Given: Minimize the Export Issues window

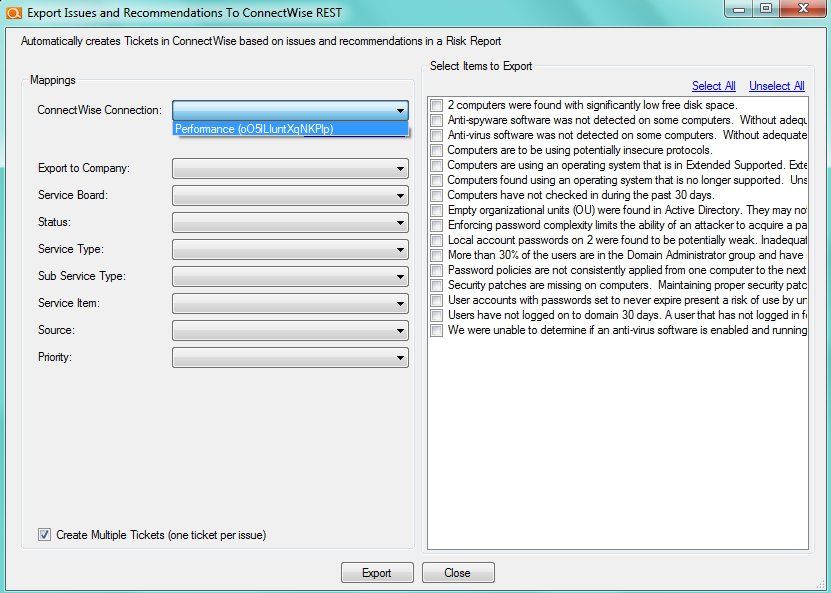Looking at the screenshot, I should click(740, 9).
